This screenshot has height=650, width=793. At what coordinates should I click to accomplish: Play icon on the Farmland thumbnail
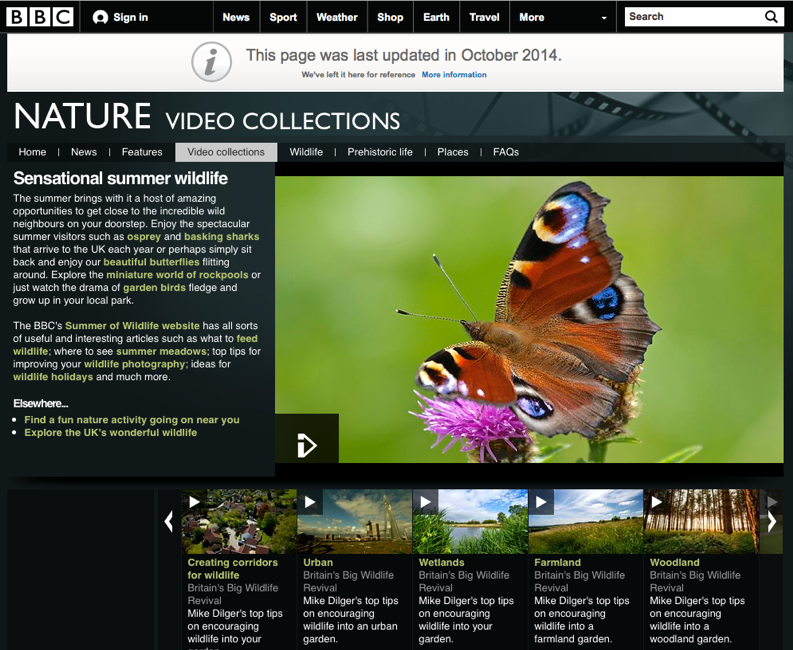coord(541,502)
